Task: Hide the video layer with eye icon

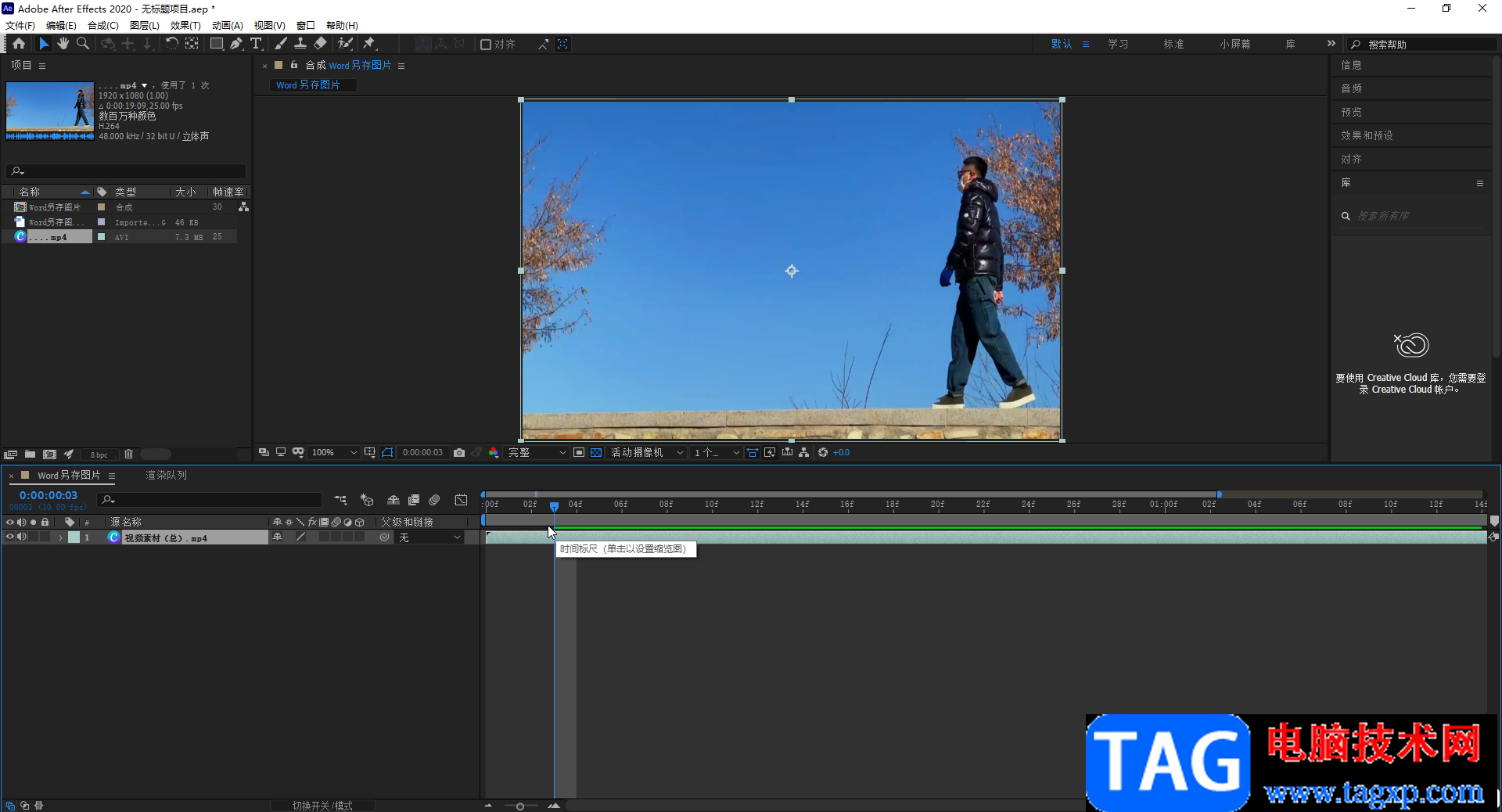Action: [10, 537]
